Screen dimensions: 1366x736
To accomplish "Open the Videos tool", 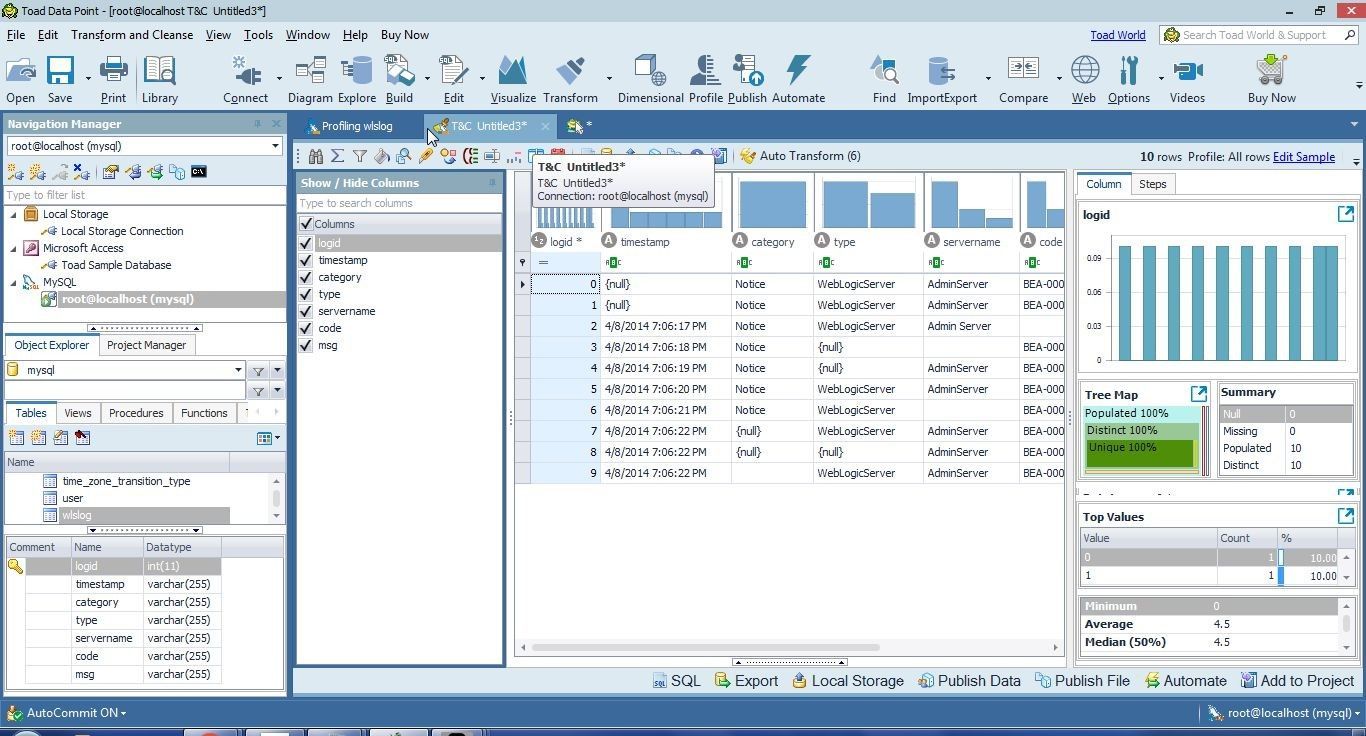I will point(1187,79).
